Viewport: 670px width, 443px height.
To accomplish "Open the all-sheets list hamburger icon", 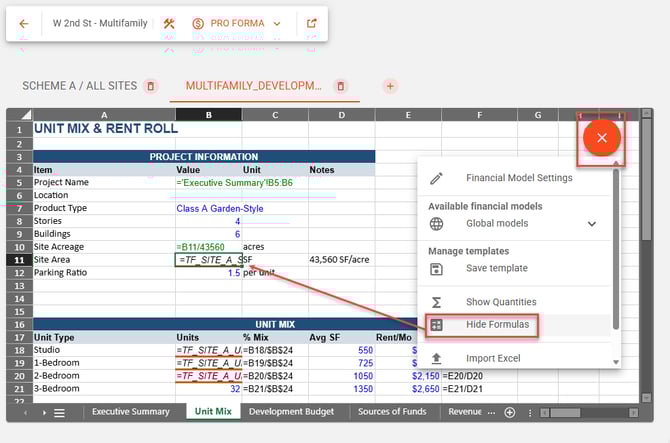I will click(x=59, y=412).
